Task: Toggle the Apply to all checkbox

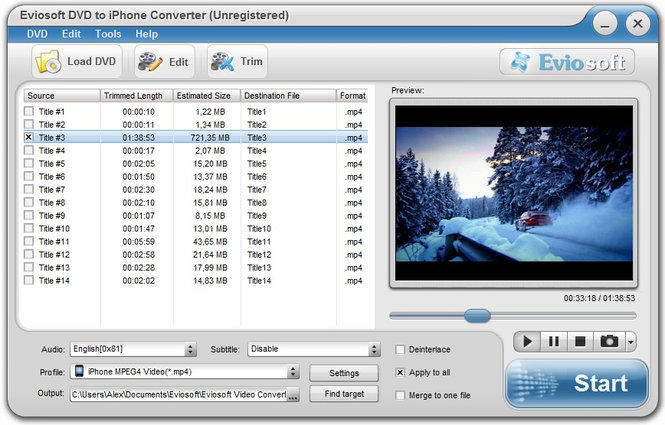Action: tap(400, 372)
